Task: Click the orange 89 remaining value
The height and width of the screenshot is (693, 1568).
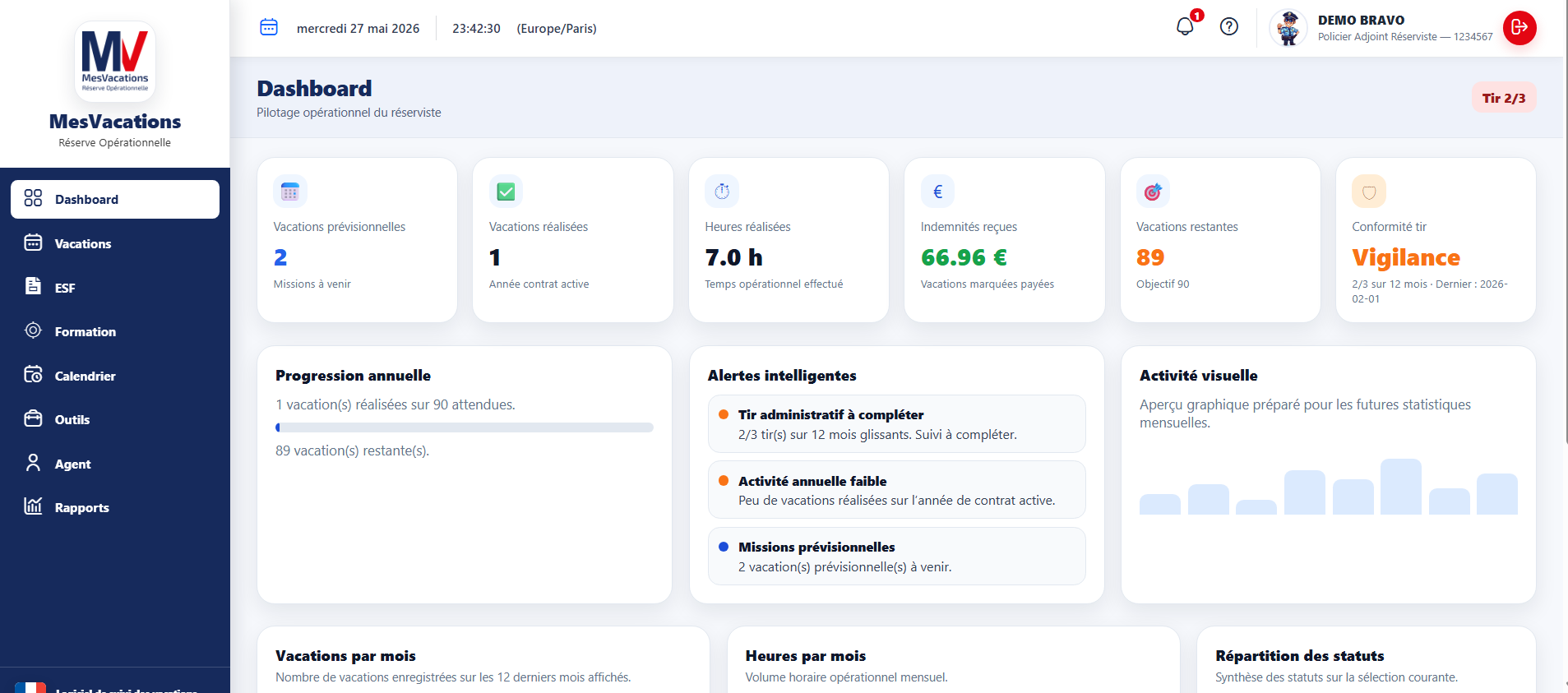Action: tap(1150, 257)
